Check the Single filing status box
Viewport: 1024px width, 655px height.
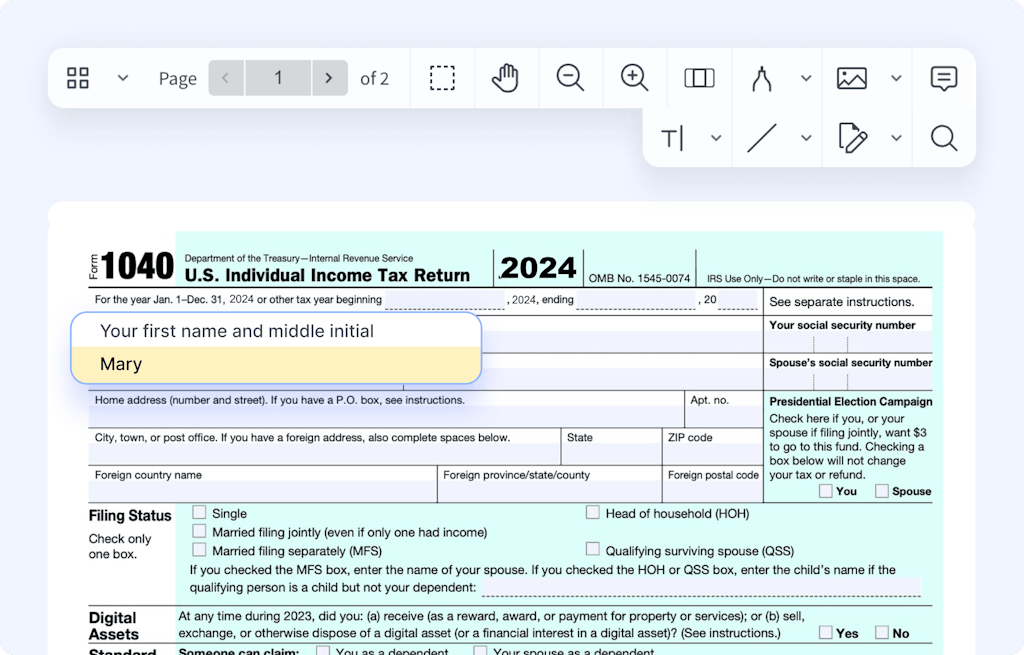tap(200, 513)
